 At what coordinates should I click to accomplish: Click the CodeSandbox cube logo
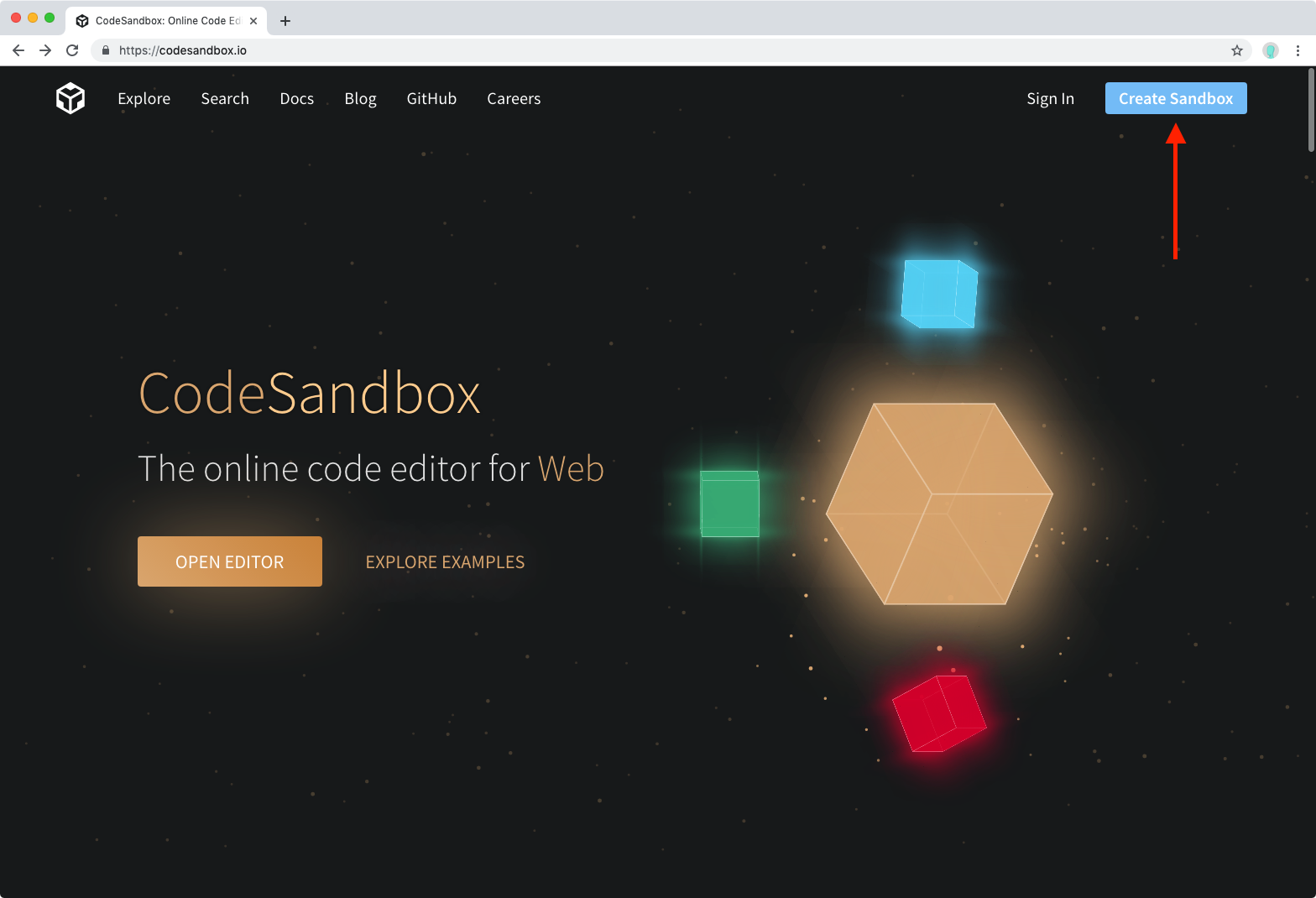click(70, 98)
